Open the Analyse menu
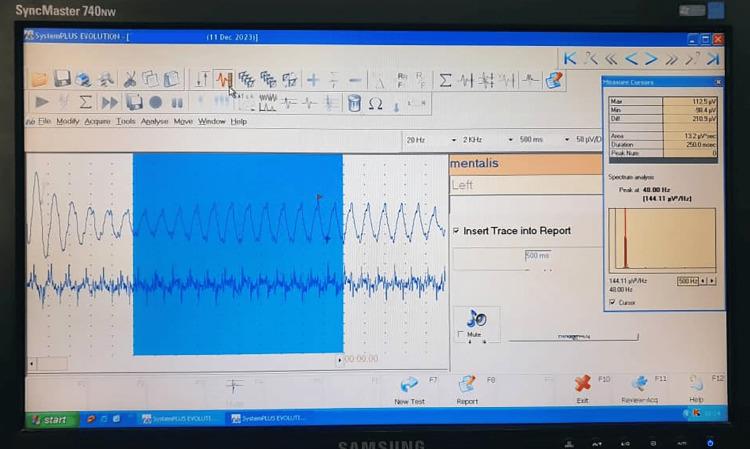750x449 pixels. (x=154, y=122)
